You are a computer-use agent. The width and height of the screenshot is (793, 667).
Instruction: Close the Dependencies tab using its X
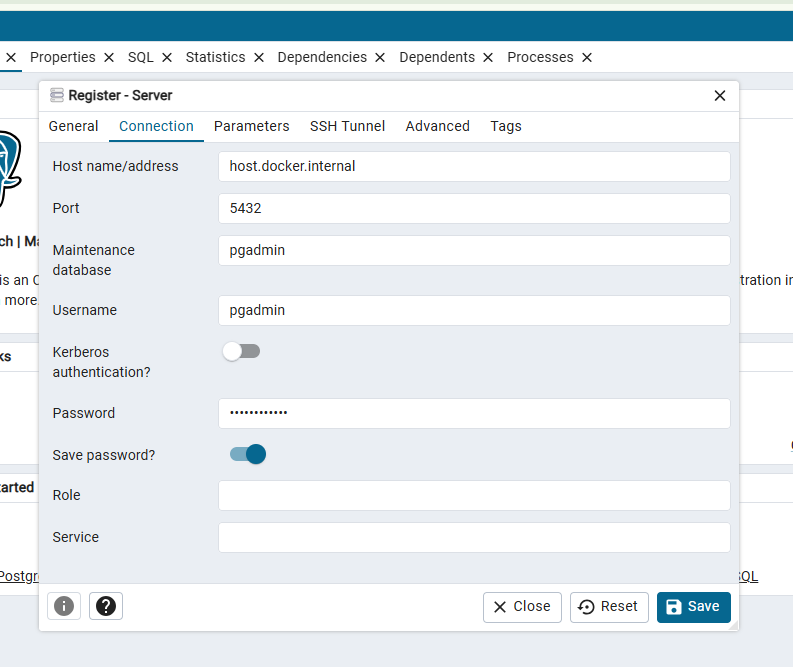tap(380, 58)
